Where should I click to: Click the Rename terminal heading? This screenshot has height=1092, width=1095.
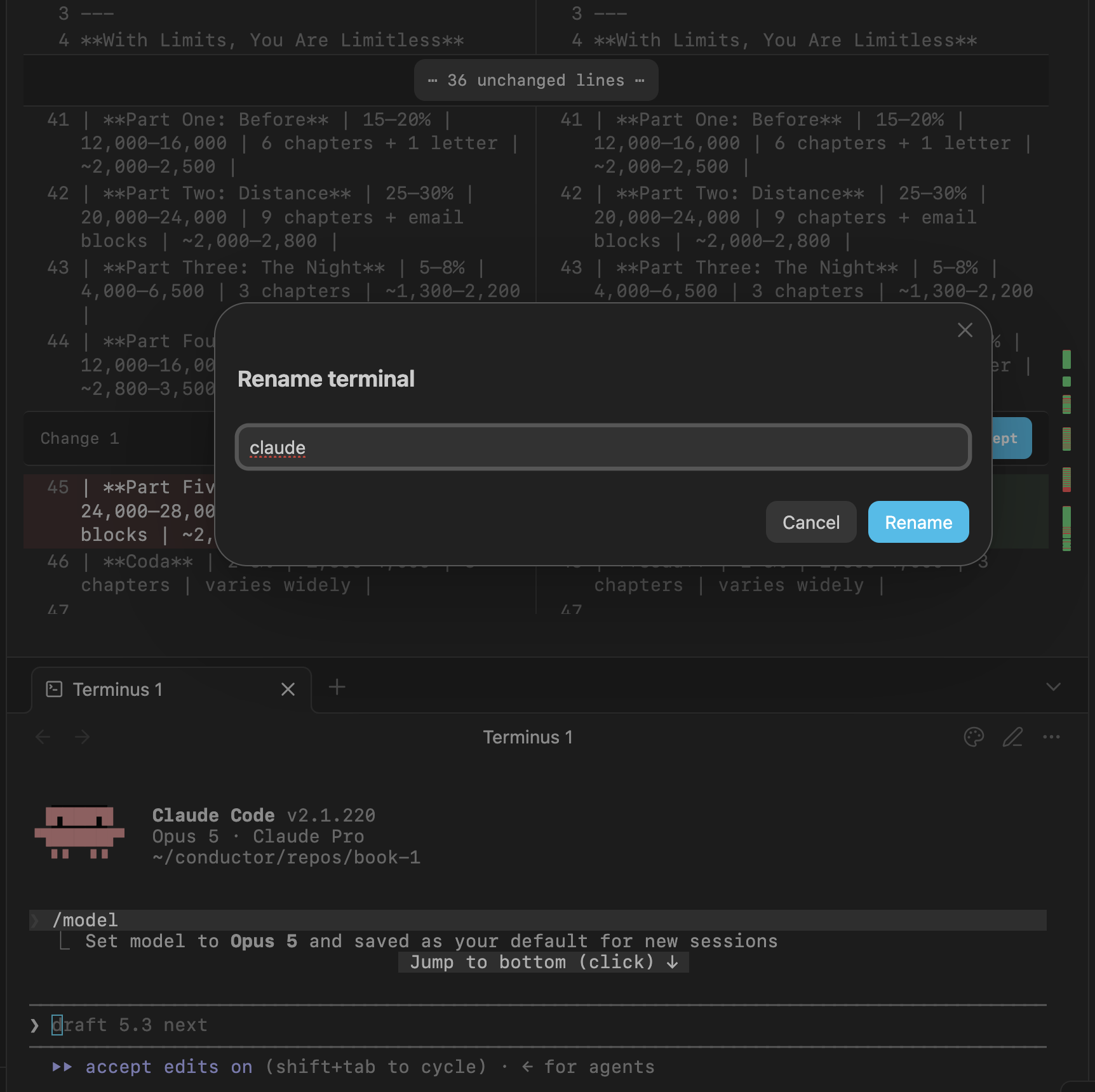click(x=326, y=379)
